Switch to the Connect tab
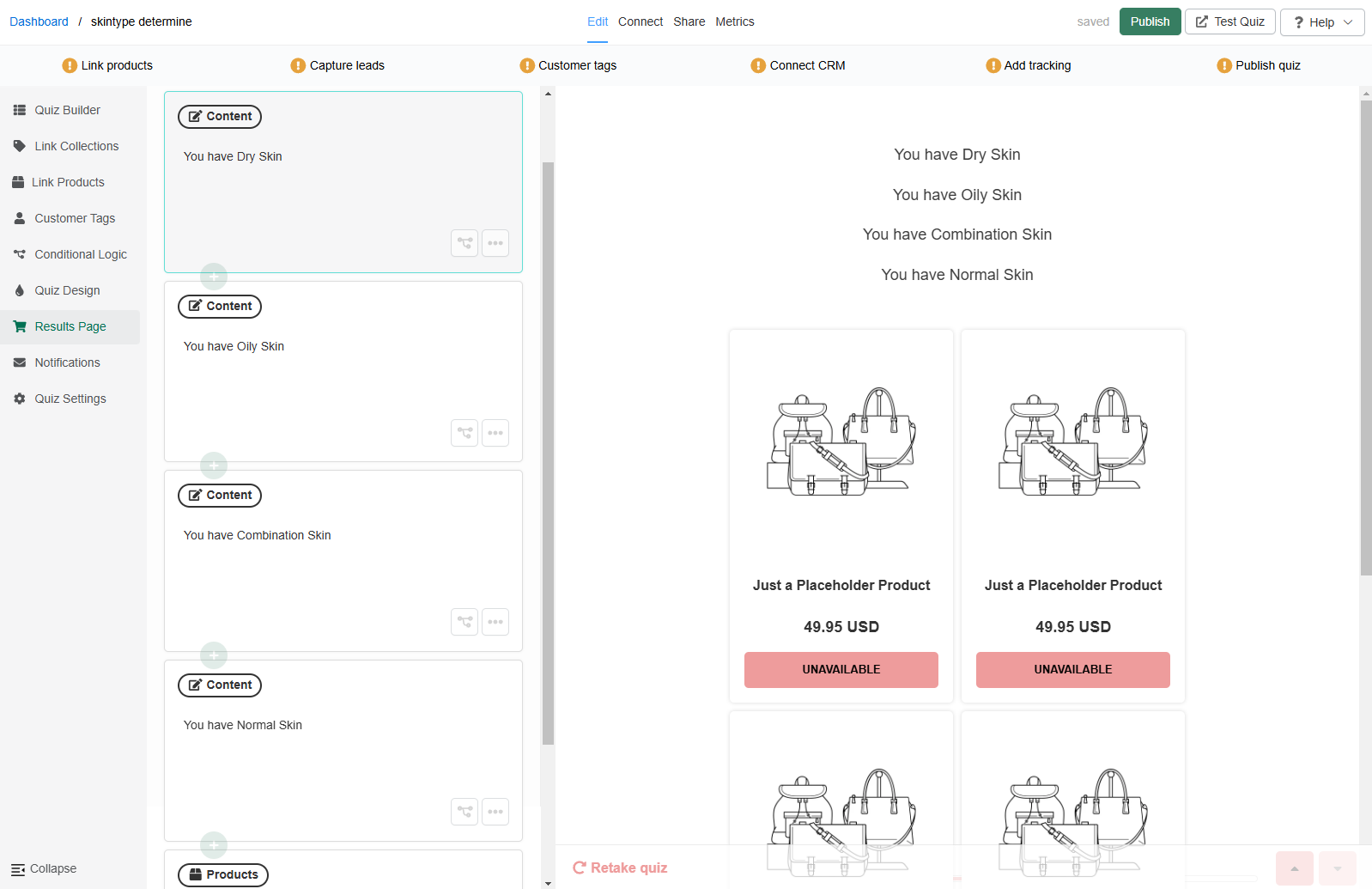 [x=640, y=21]
